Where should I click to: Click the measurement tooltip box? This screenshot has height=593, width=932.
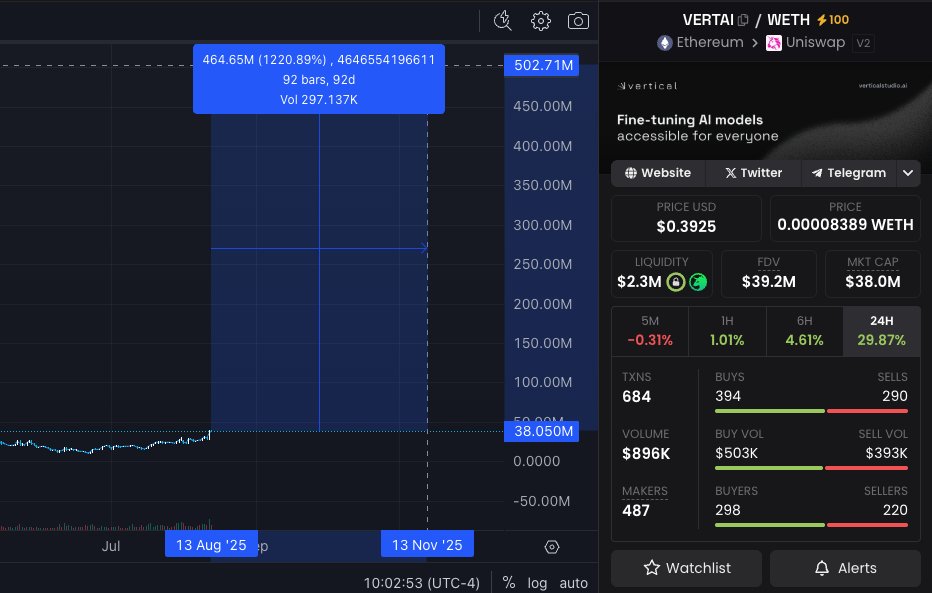(319, 79)
